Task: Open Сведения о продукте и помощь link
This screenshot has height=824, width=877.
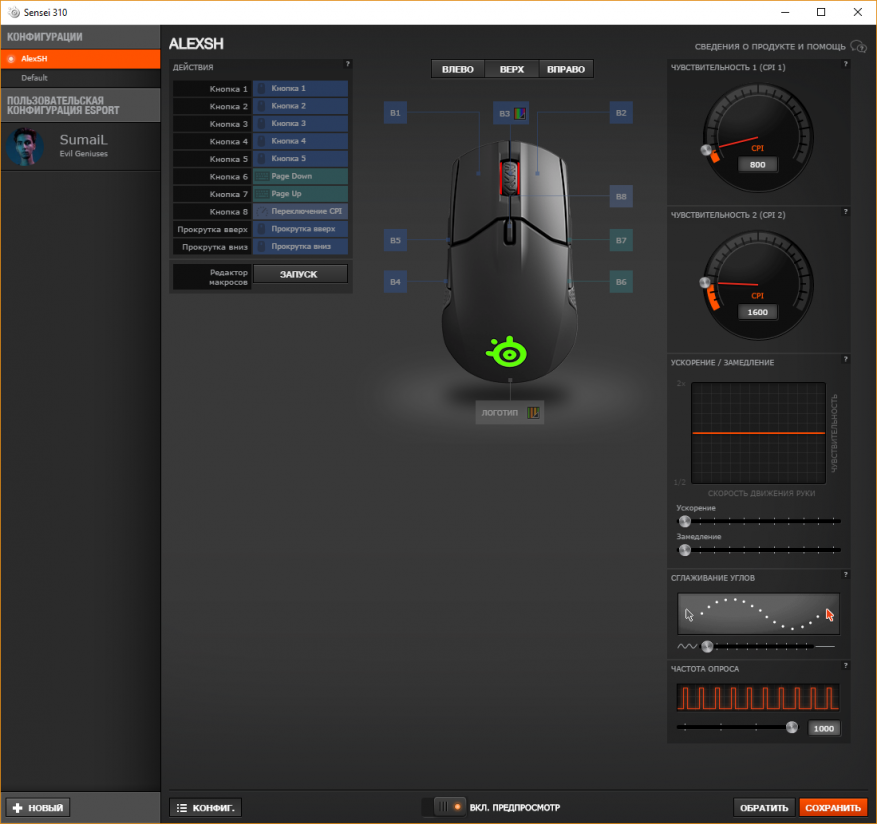Action: [x=770, y=46]
